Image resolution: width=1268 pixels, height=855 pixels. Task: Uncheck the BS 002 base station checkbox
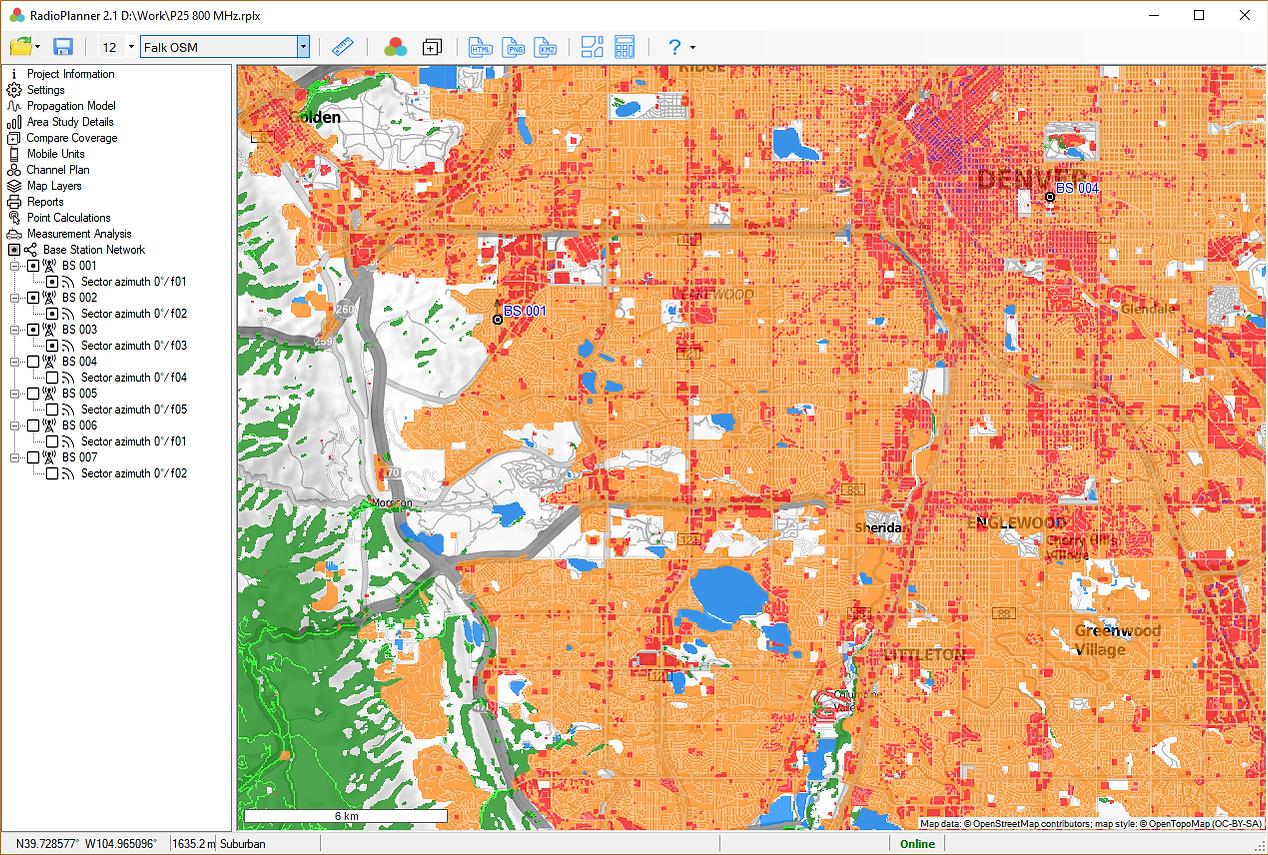pyautogui.click(x=33, y=298)
